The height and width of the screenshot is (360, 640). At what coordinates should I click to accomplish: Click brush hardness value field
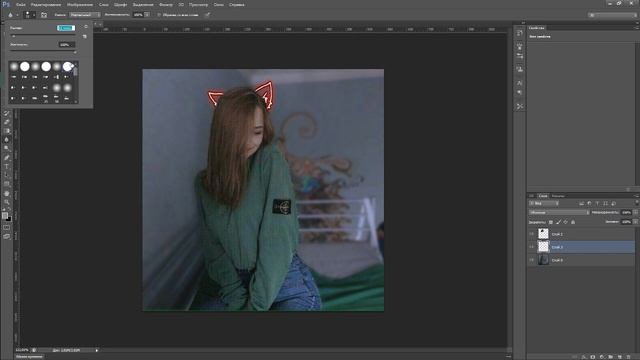(67, 44)
